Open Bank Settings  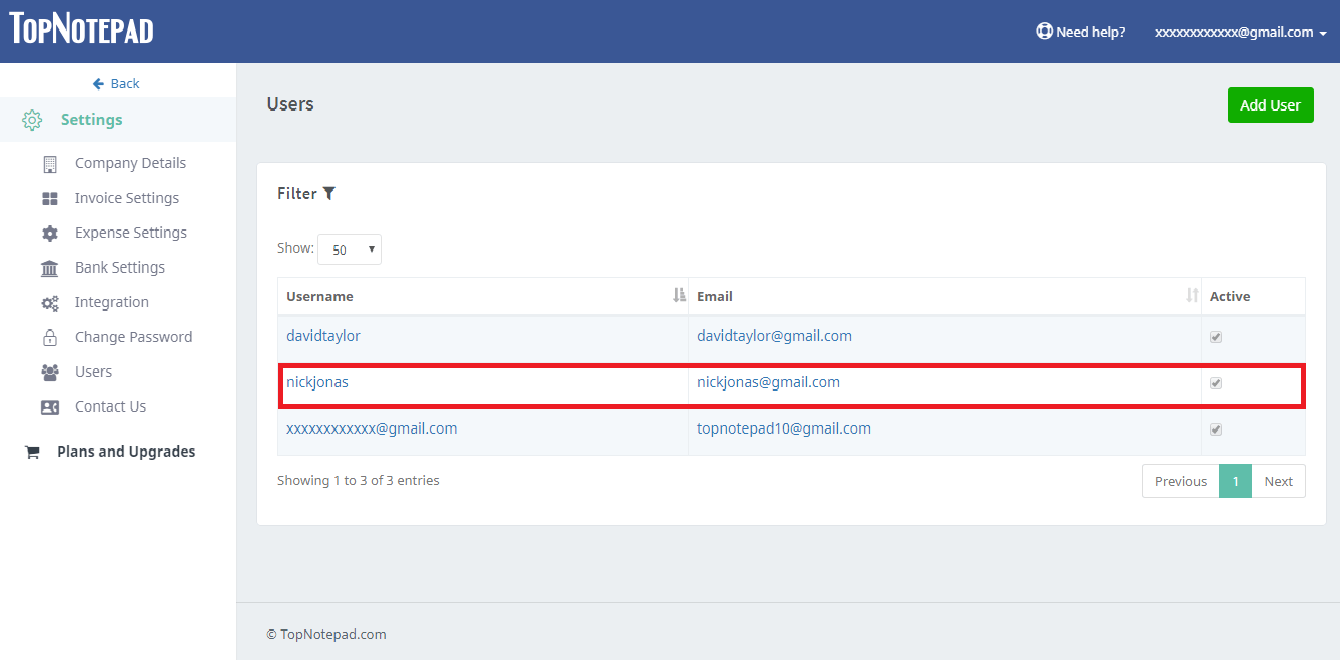click(x=120, y=267)
